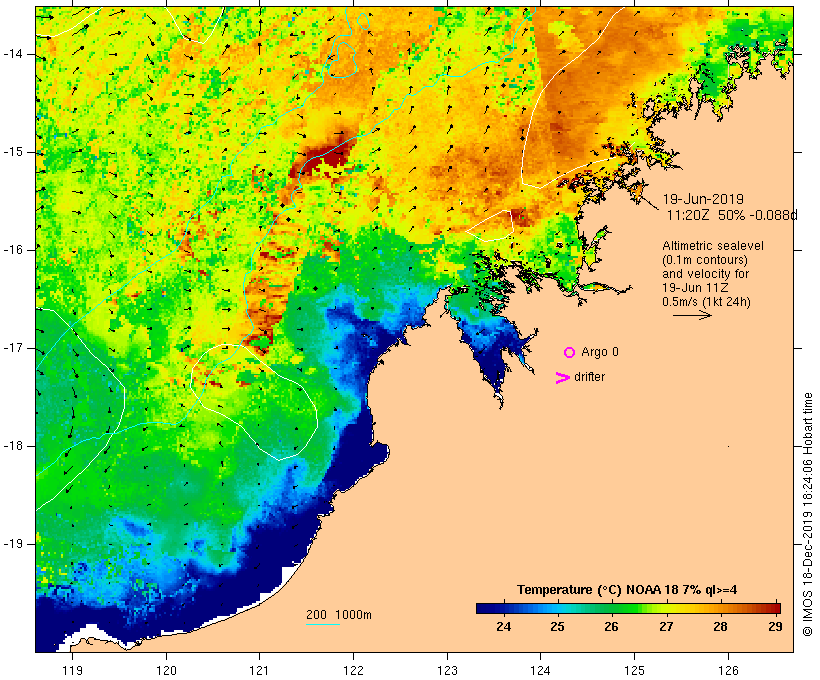This screenshot has height=680, width=820.
Task: Click the 0.5m/s velocity scale arrow
Action: coord(692,315)
